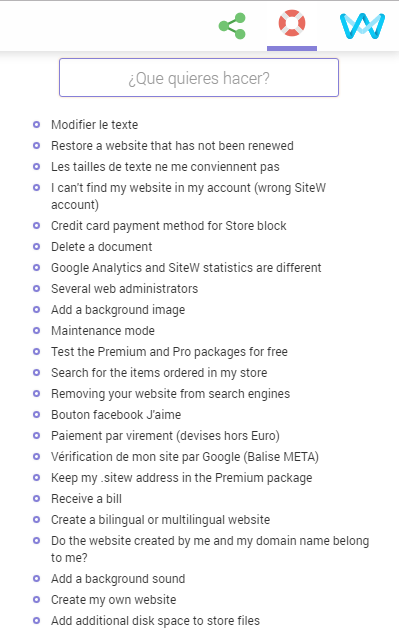399x632 pixels.
Task: Click the '¿Que quieres hacer?' search field
Action: [199, 78]
